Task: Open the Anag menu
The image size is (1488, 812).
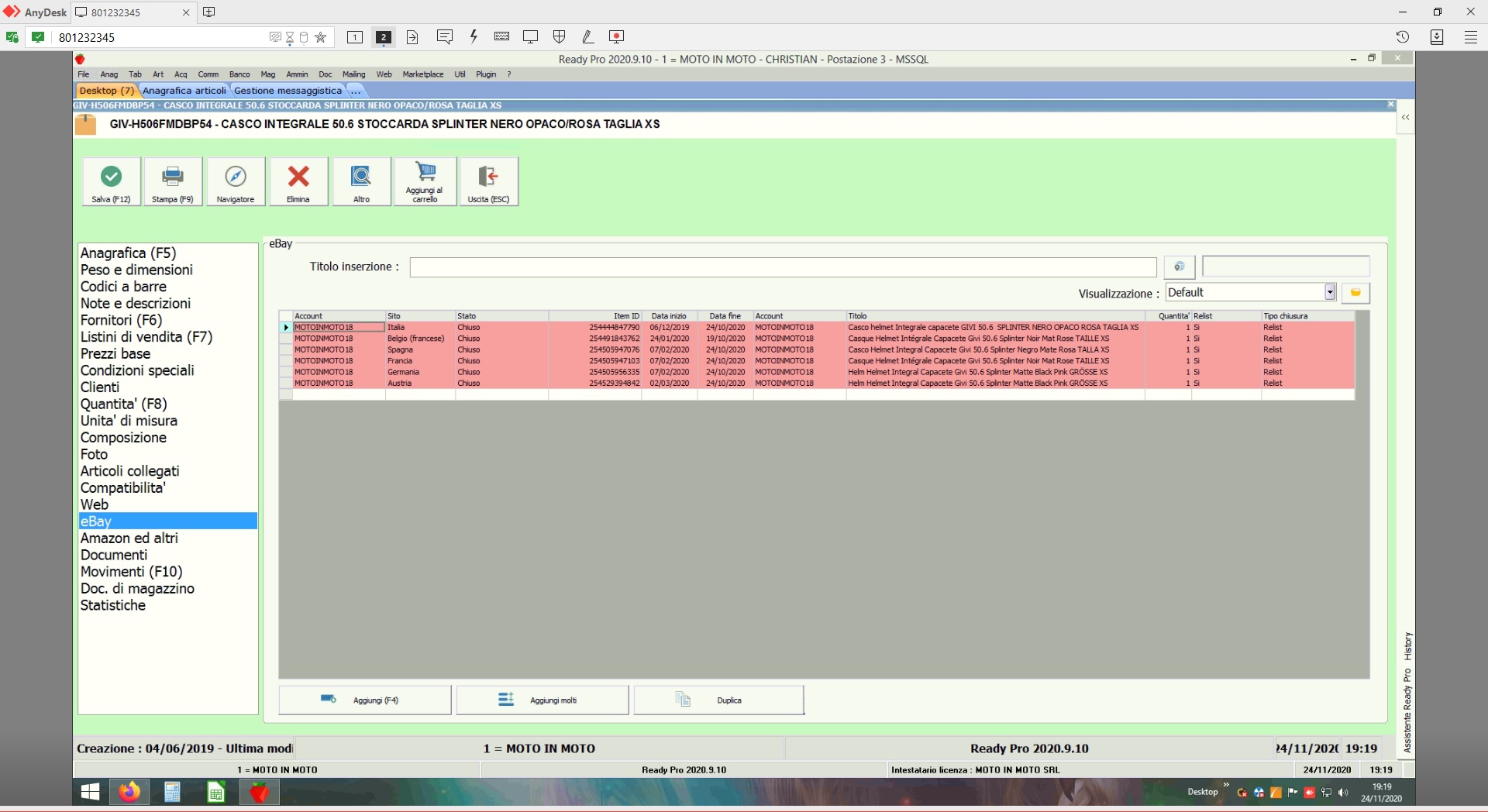Action: click(109, 74)
